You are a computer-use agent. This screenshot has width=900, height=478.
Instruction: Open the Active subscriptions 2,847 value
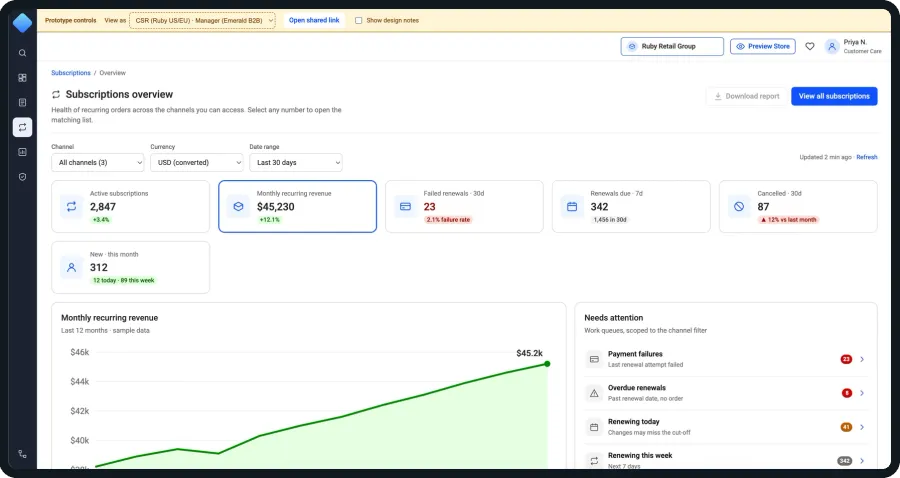coord(103,207)
